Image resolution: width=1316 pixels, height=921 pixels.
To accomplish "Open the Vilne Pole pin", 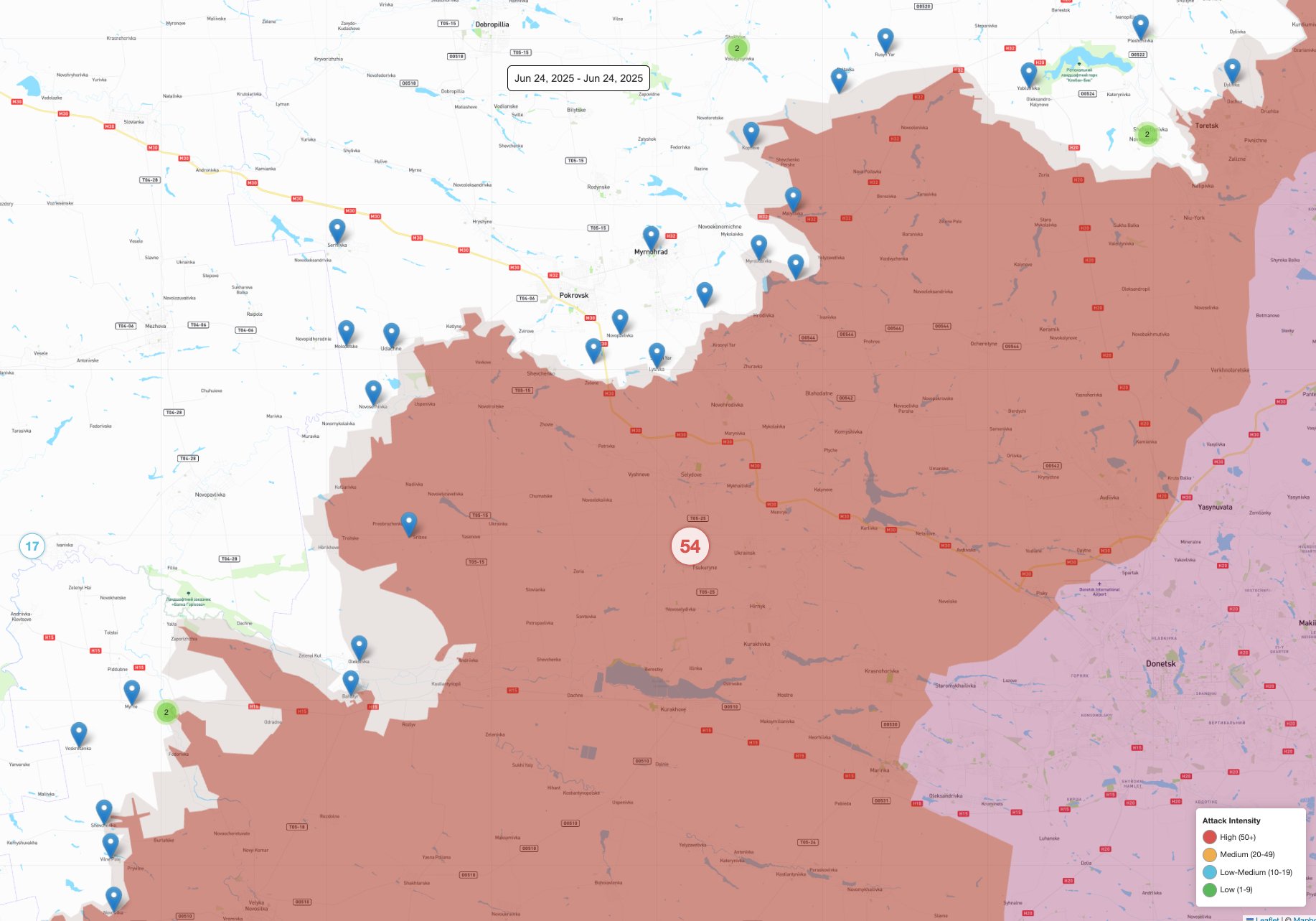I will [111, 846].
